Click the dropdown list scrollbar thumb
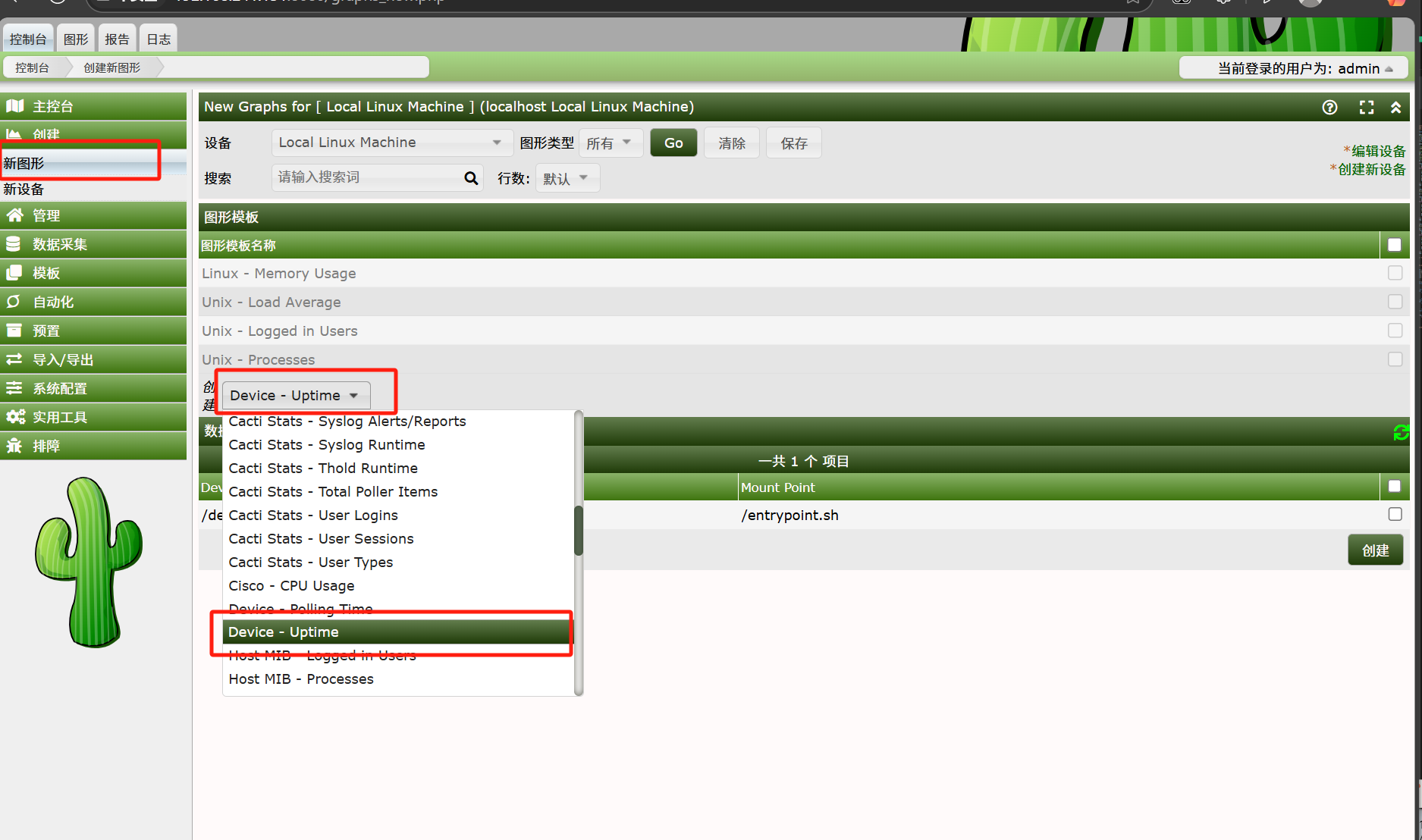 point(579,530)
